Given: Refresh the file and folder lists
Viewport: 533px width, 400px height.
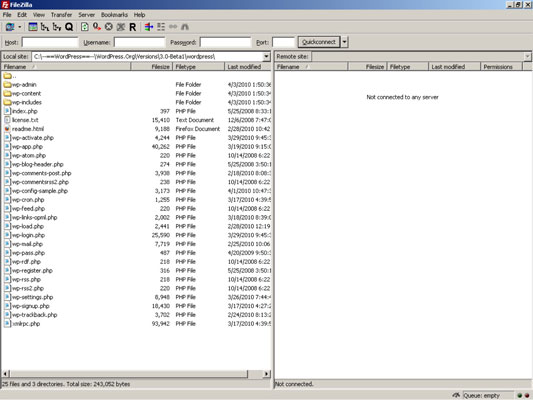Looking at the screenshot, I should [x=85, y=27].
